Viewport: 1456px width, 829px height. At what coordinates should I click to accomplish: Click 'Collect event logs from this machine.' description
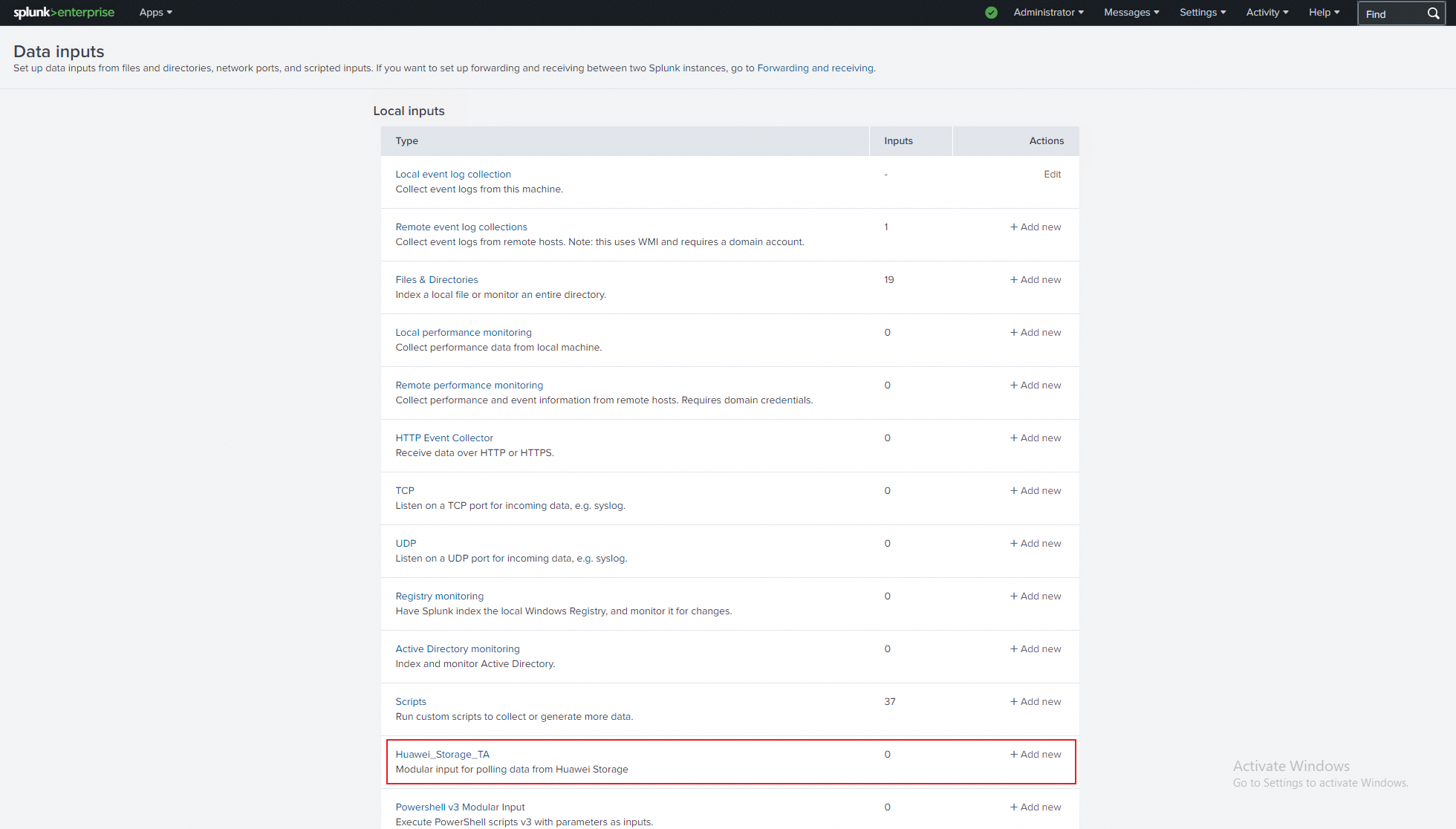(x=479, y=189)
